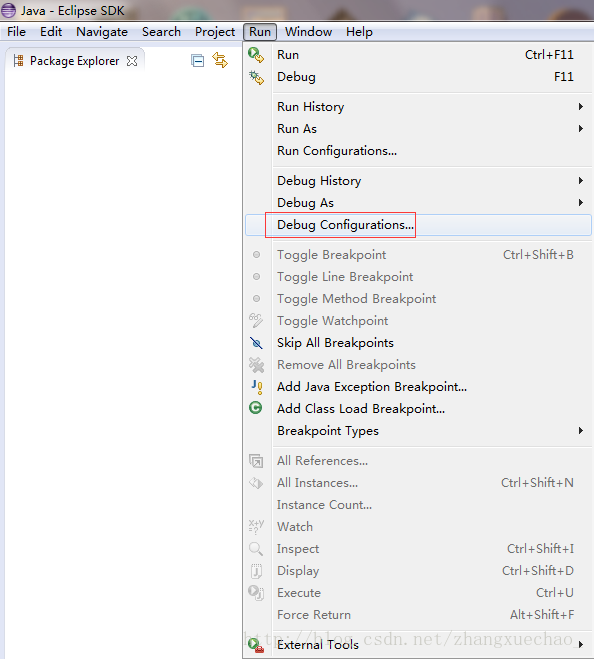This screenshot has height=659, width=594.
Task: Click the External Tools label
Action: click(x=318, y=645)
